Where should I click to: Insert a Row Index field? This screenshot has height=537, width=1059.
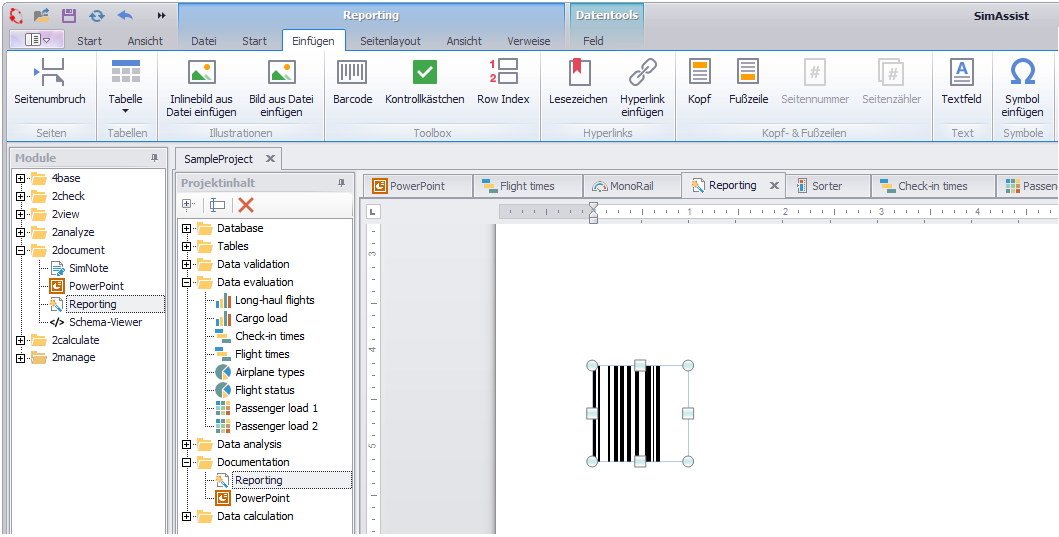pos(503,82)
